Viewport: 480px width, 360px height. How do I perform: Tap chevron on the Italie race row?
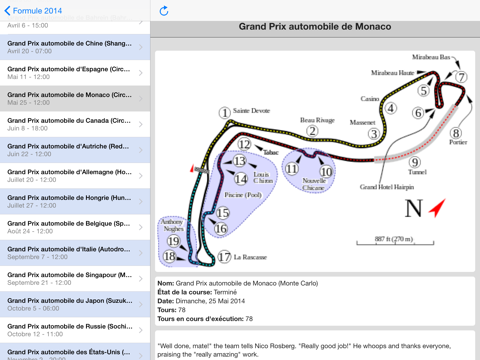(x=141, y=253)
